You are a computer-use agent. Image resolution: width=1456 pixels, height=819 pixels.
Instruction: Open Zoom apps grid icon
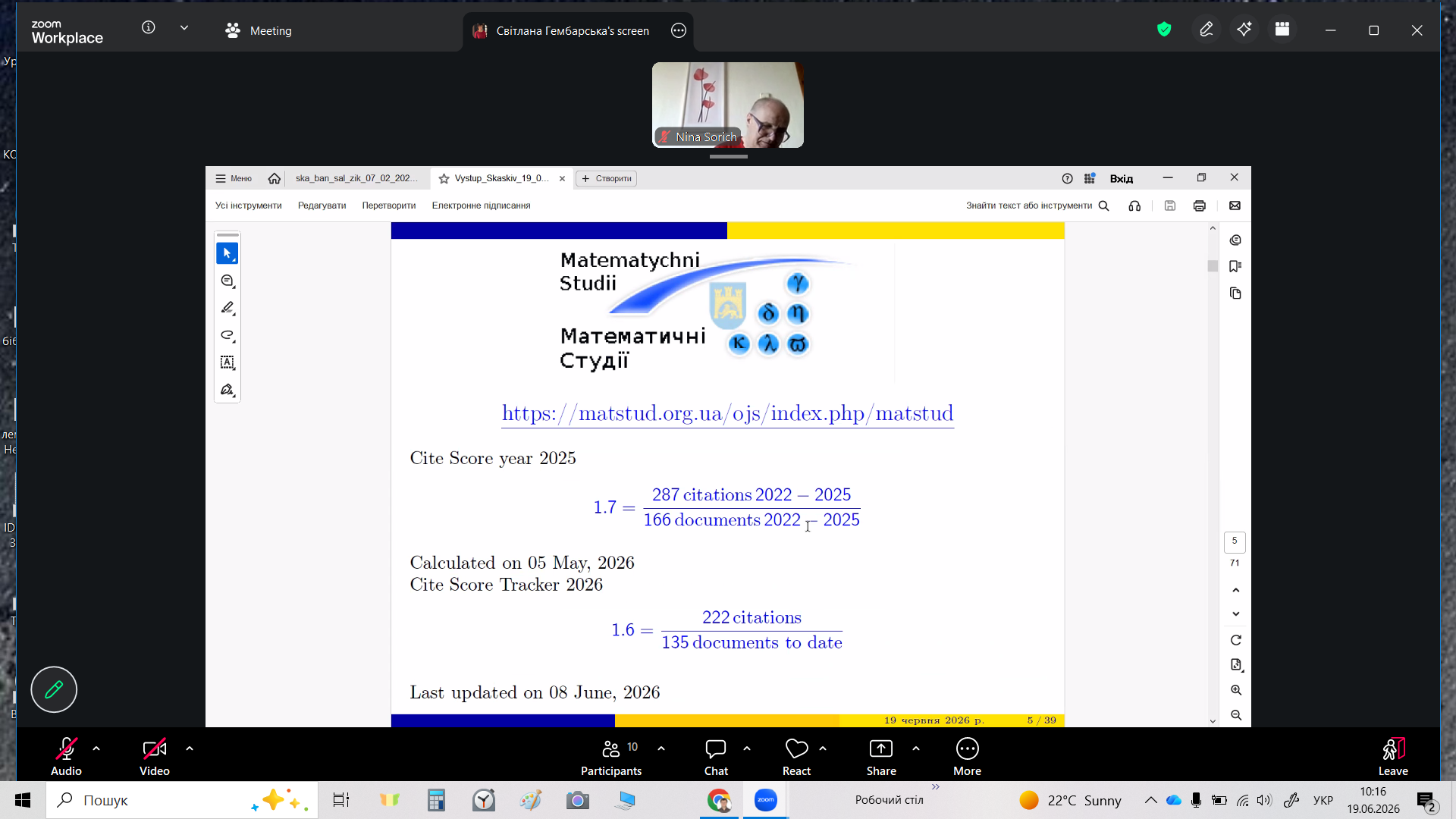point(1282,30)
